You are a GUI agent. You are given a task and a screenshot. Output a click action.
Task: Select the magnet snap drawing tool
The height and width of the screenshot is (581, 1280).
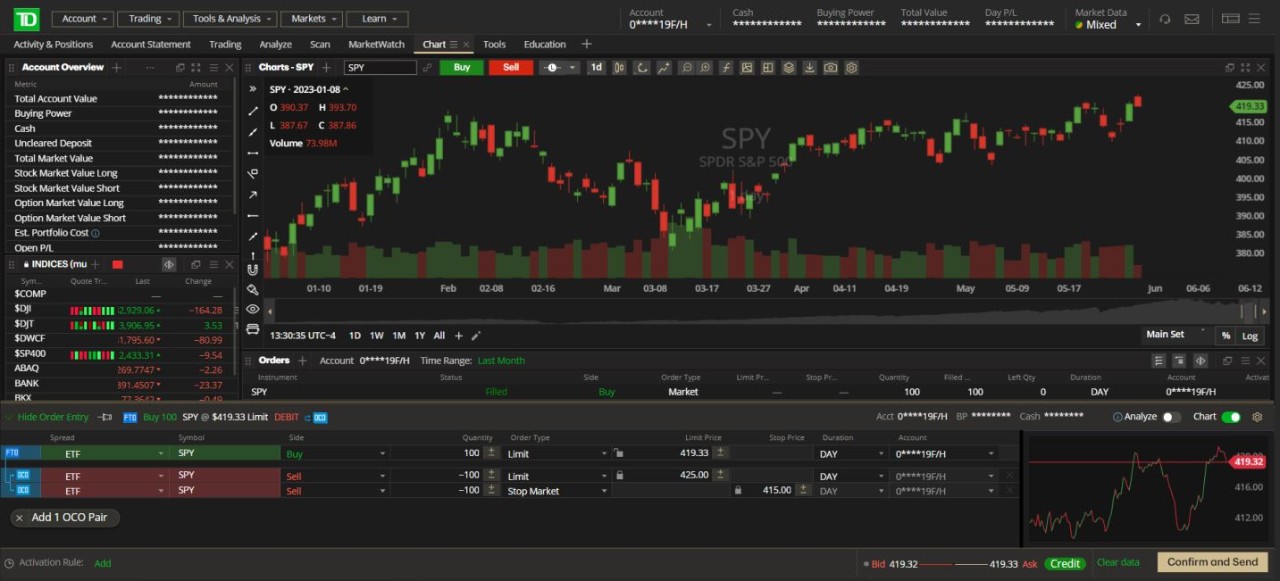pyautogui.click(x=252, y=269)
